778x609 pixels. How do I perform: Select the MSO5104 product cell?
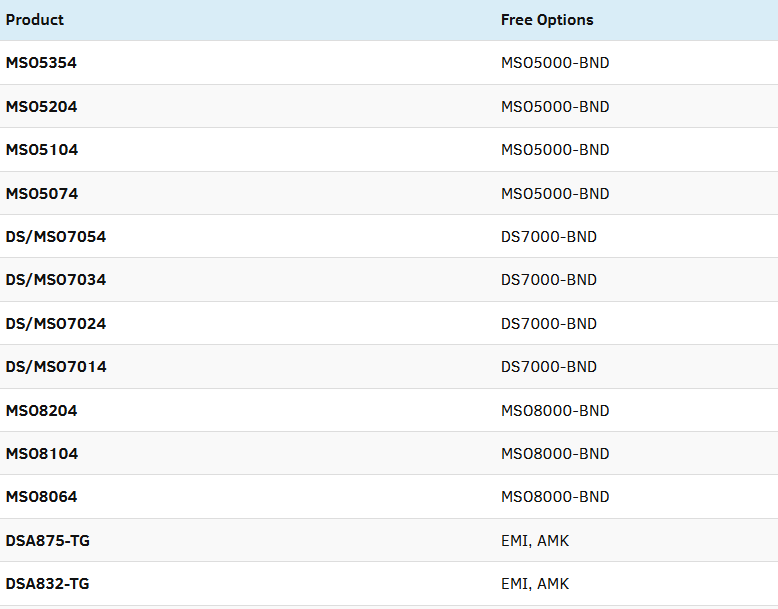tap(42, 149)
